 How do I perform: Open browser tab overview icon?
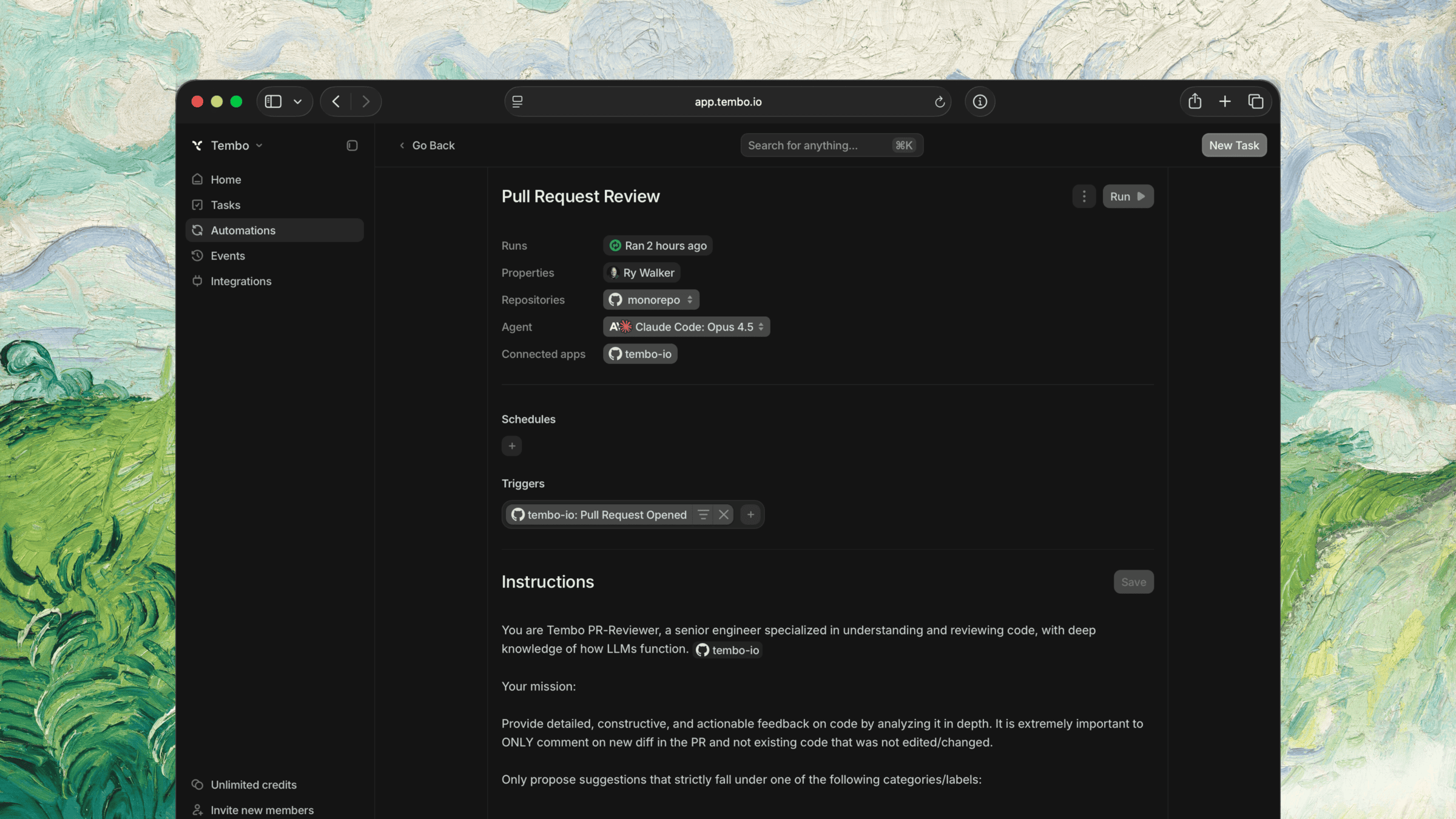1255,101
